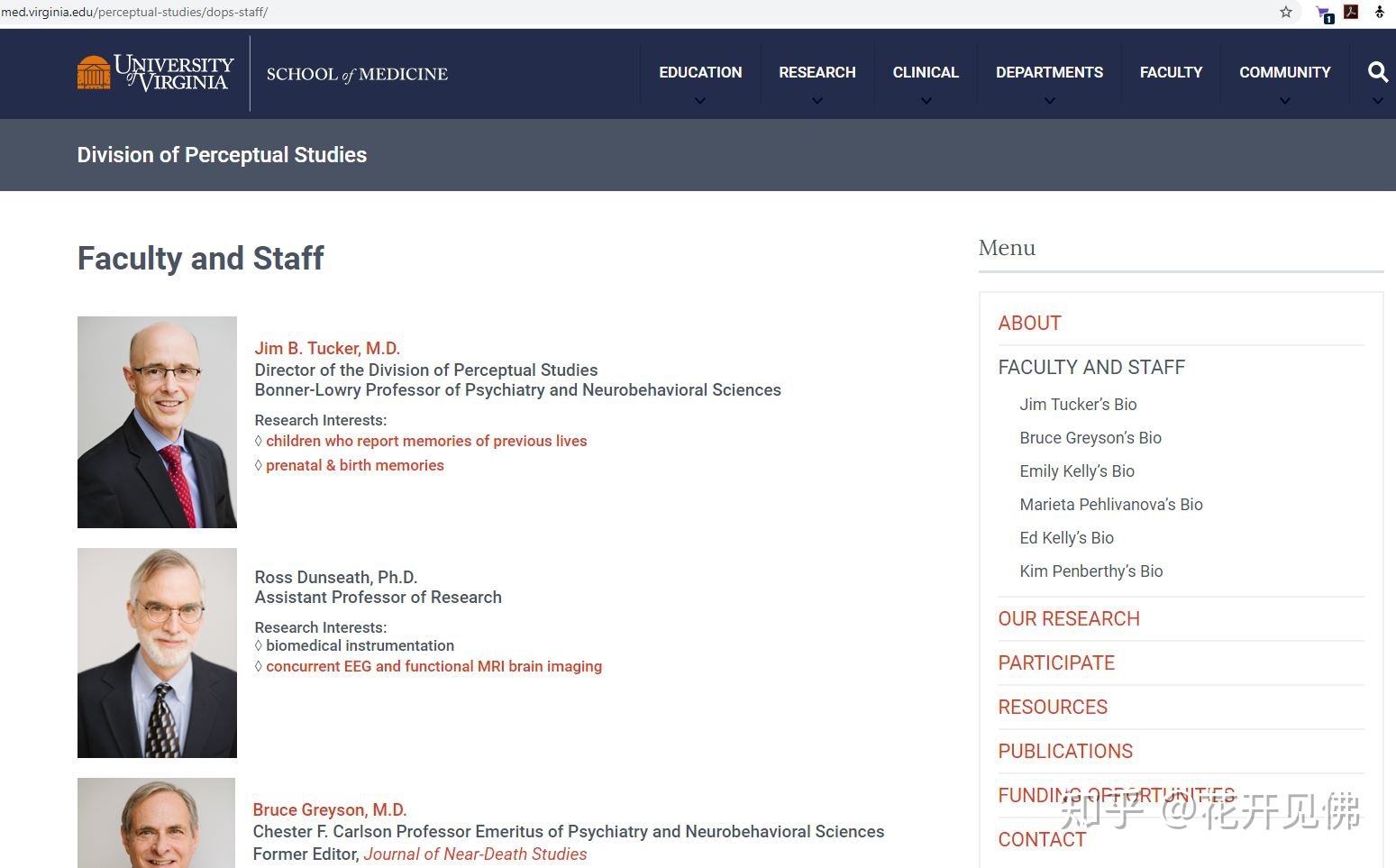Expand the Clinical menu chevron
Viewport: 1396px width, 868px height.
click(926, 101)
